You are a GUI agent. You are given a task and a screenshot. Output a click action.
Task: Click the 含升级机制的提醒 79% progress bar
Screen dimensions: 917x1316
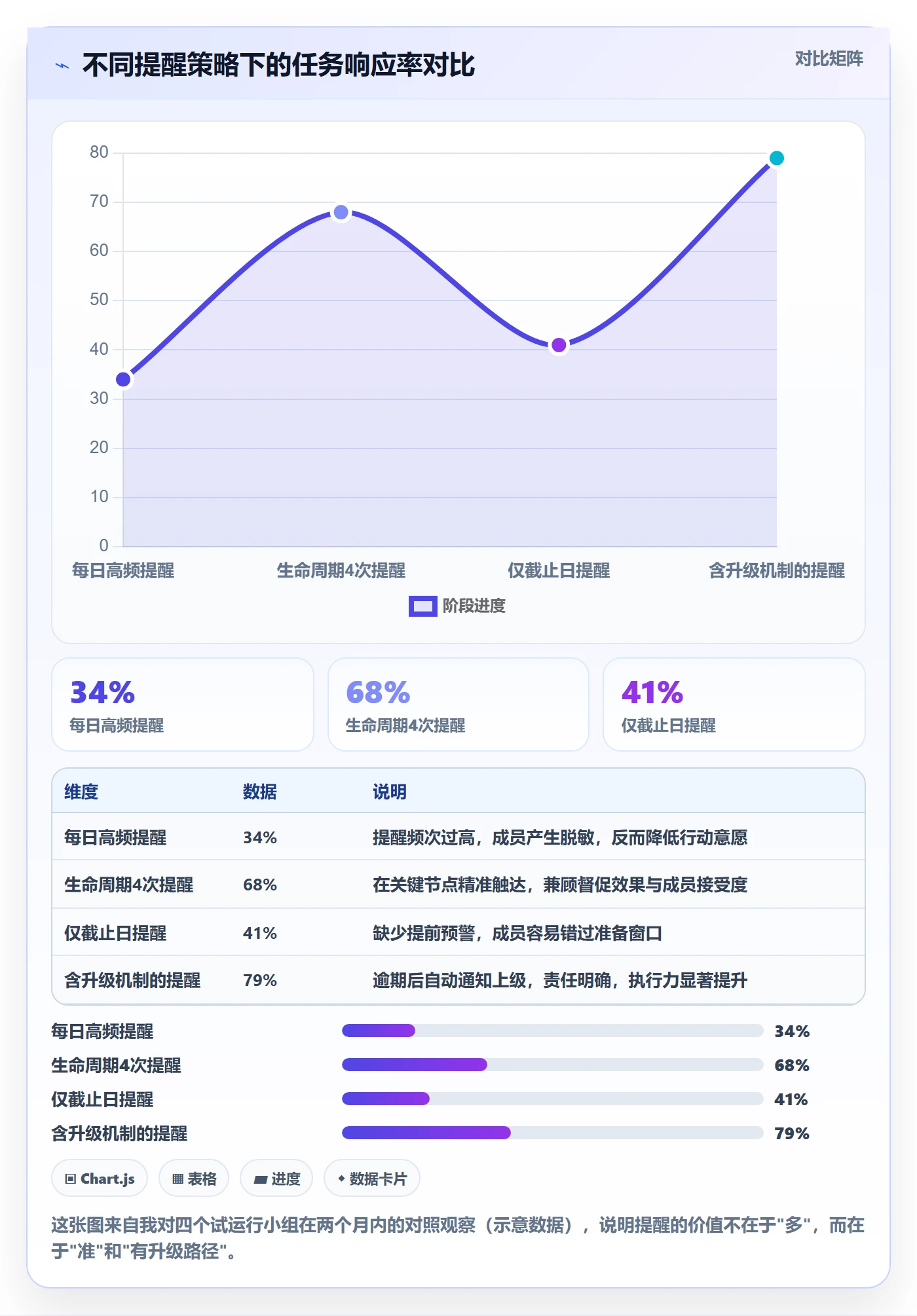(553, 1133)
